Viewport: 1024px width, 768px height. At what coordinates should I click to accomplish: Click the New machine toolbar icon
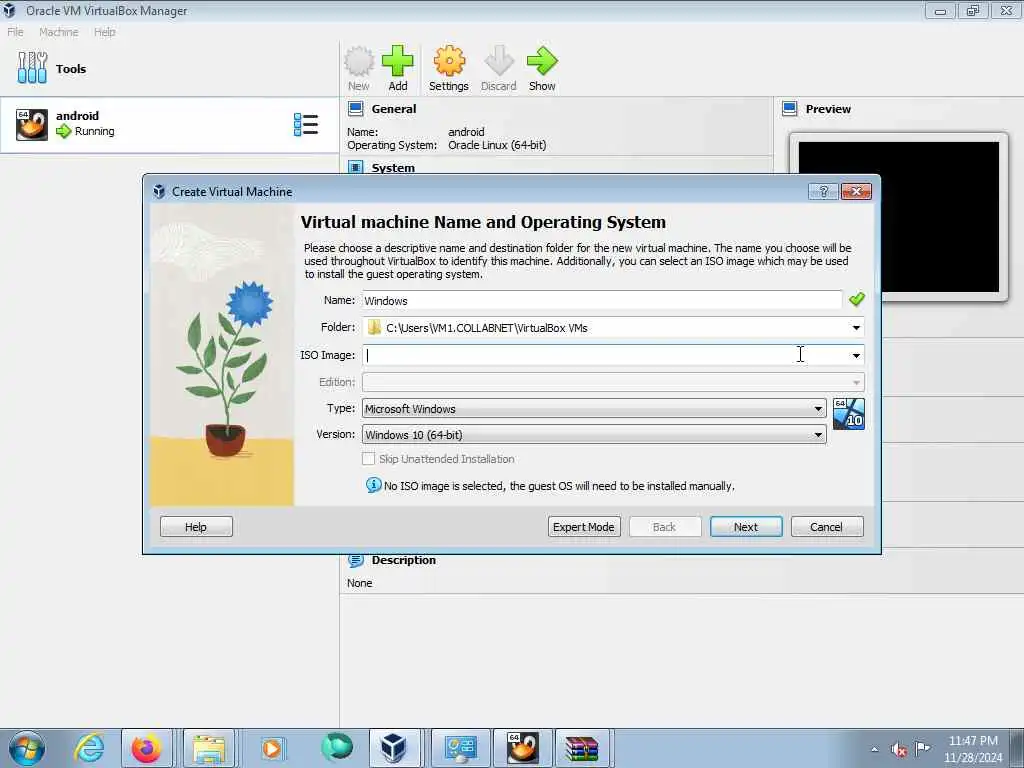(x=359, y=61)
